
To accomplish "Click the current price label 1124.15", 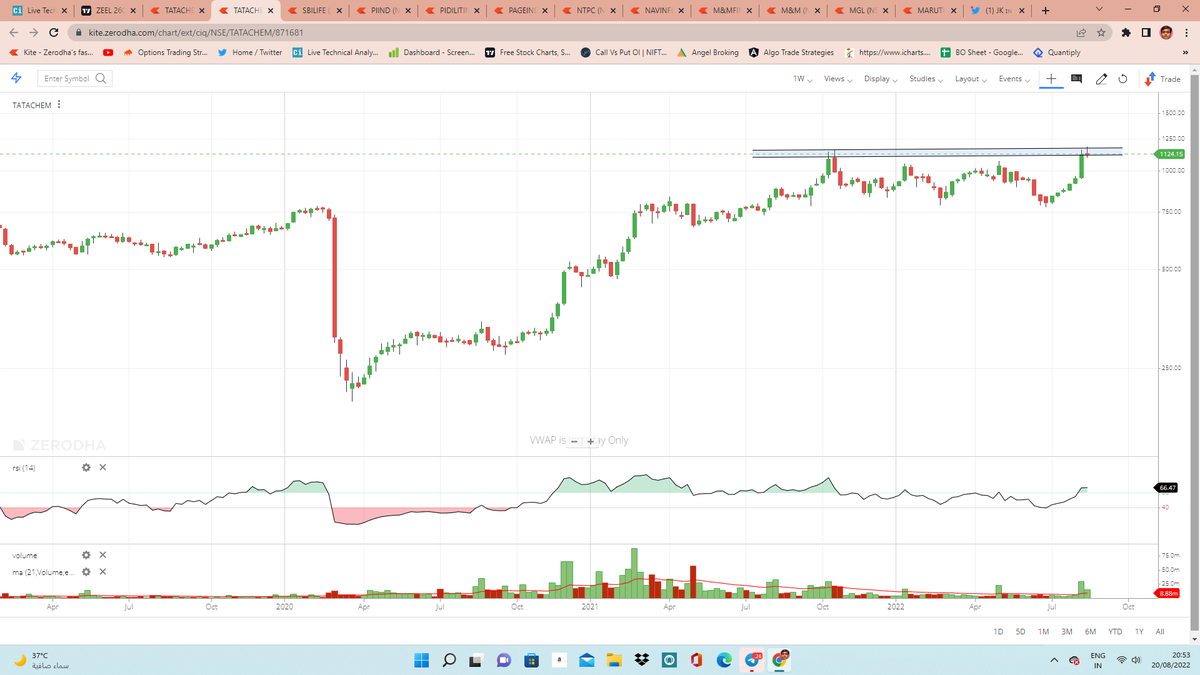I will point(1171,154).
